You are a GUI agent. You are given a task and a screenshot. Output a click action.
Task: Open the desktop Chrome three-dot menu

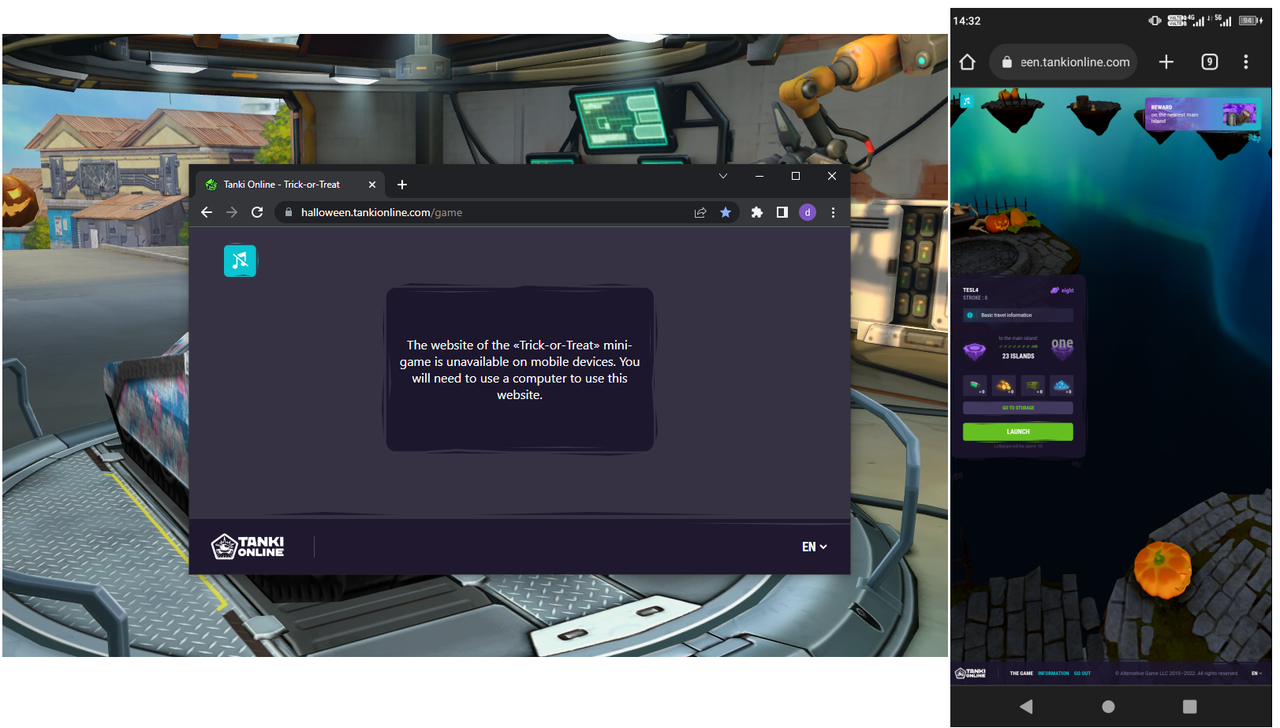click(833, 212)
